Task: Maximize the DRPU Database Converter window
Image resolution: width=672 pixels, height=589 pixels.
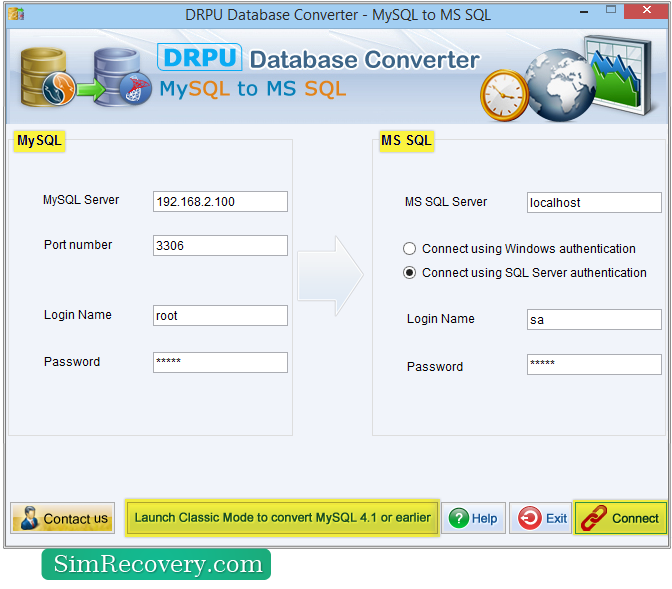Action: pyautogui.click(x=611, y=9)
